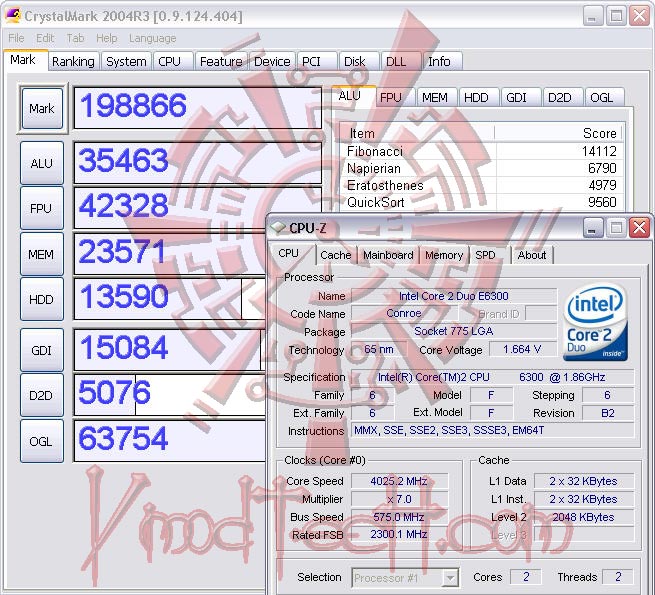This screenshot has height=595, width=655.
Task: Open the Language menu in CrystalMark
Action: [152, 38]
